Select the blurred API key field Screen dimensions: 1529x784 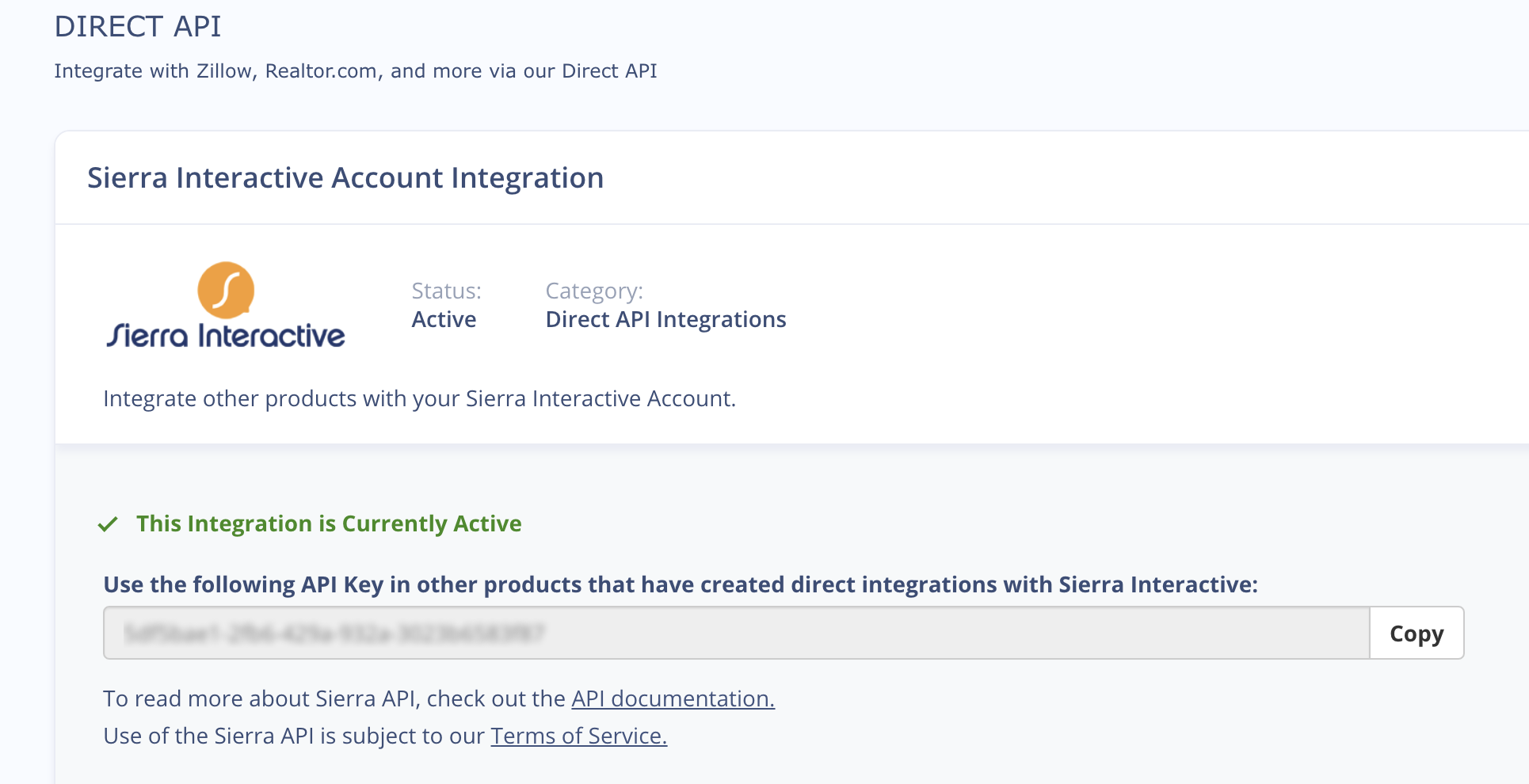click(x=737, y=633)
